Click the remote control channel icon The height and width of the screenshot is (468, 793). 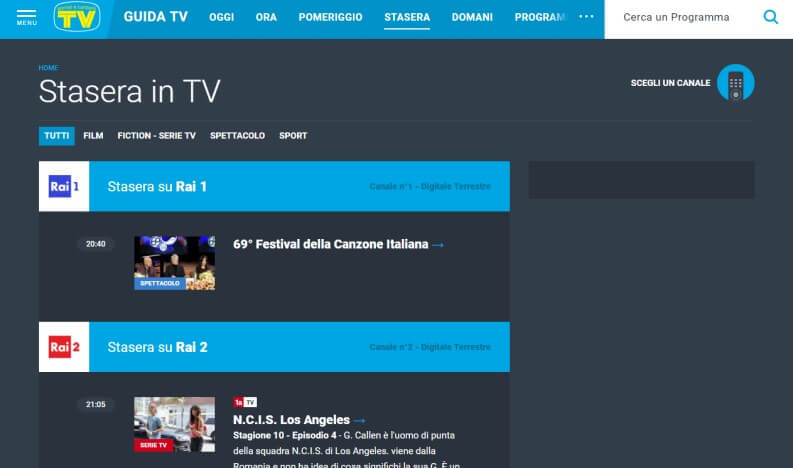[735, 83]
